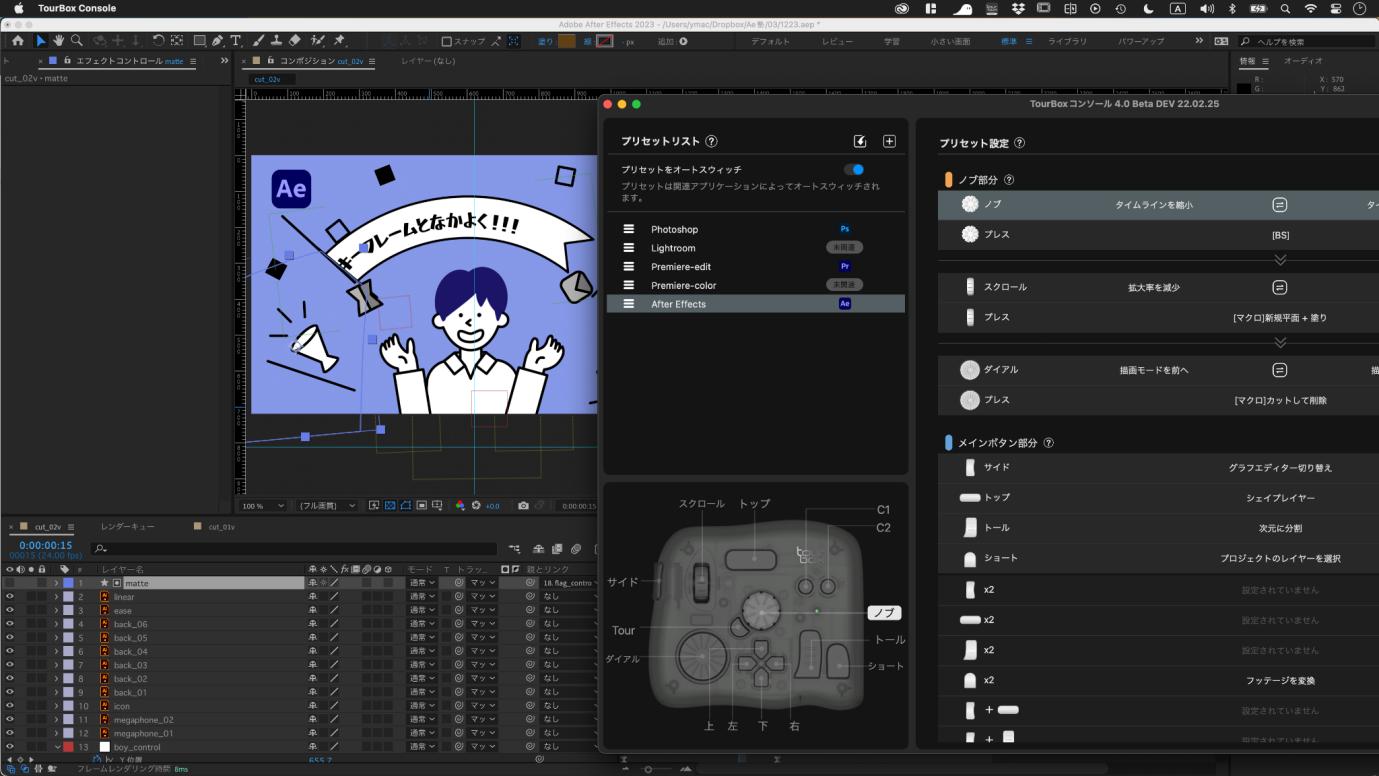Click the add new preset plus icon in TourBox
This screenshot has height=776, width=1379.
(x=889, y=141)
